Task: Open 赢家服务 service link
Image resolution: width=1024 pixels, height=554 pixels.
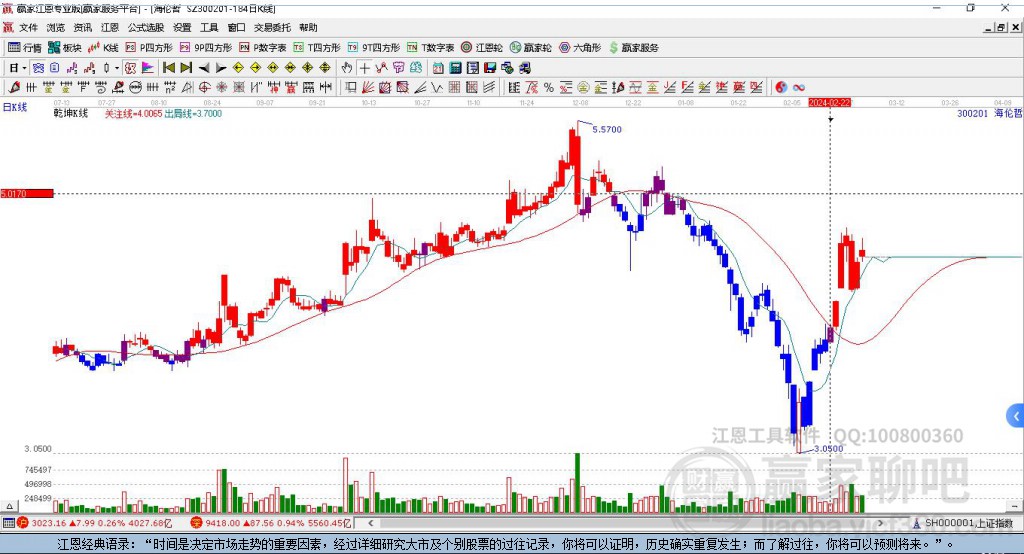Action: tap(633, 48)
